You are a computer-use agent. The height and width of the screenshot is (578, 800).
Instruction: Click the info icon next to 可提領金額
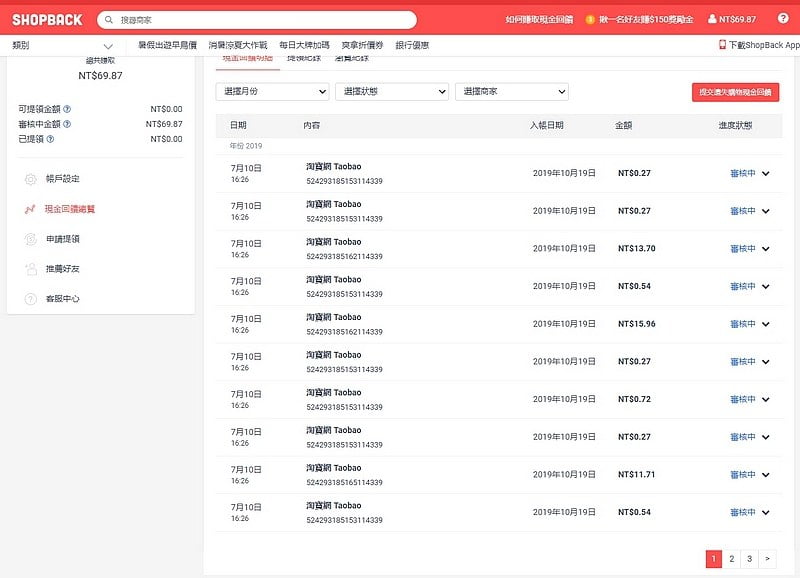pos(67,109)
